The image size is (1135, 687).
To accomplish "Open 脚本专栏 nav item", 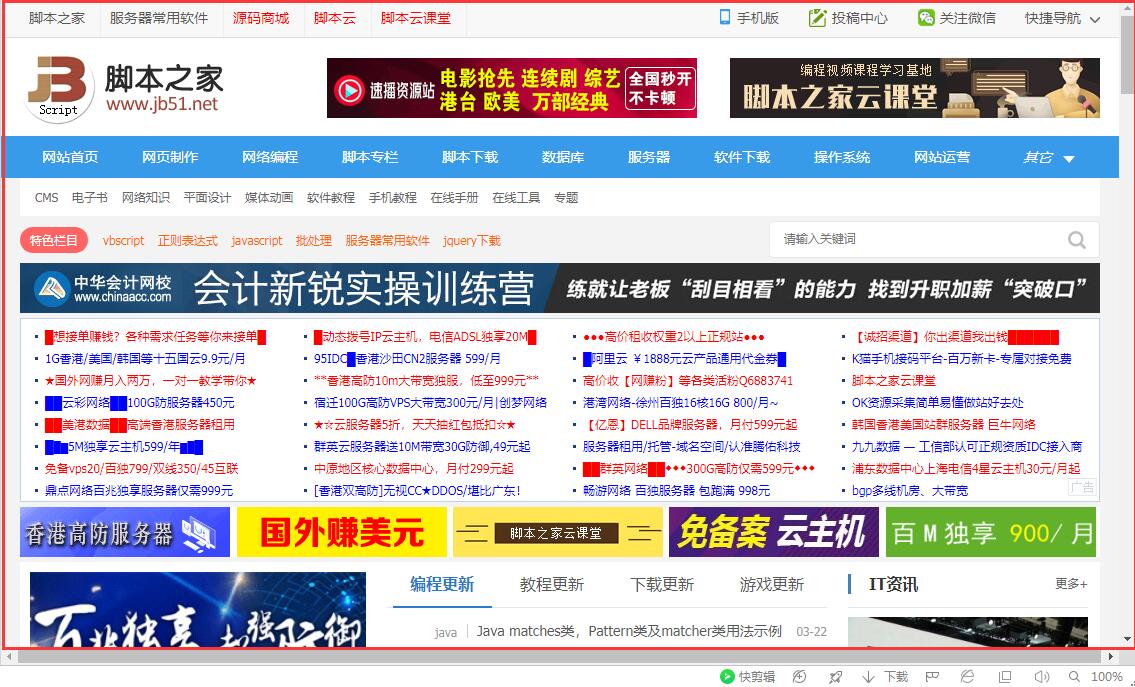I will point(370,157).
